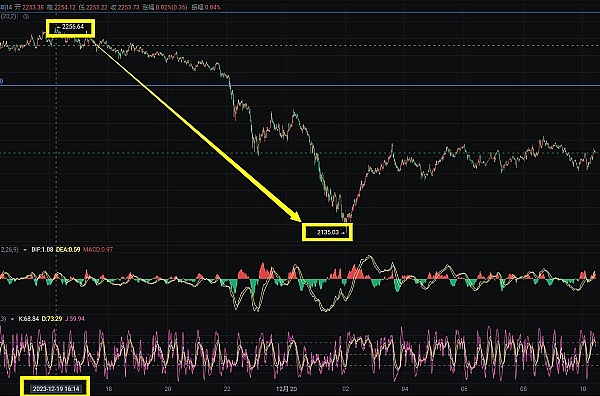Viewport: 600px width, 396px height.
Task: Jump to date tick 22 on time axis
Action: pos(227,389)
